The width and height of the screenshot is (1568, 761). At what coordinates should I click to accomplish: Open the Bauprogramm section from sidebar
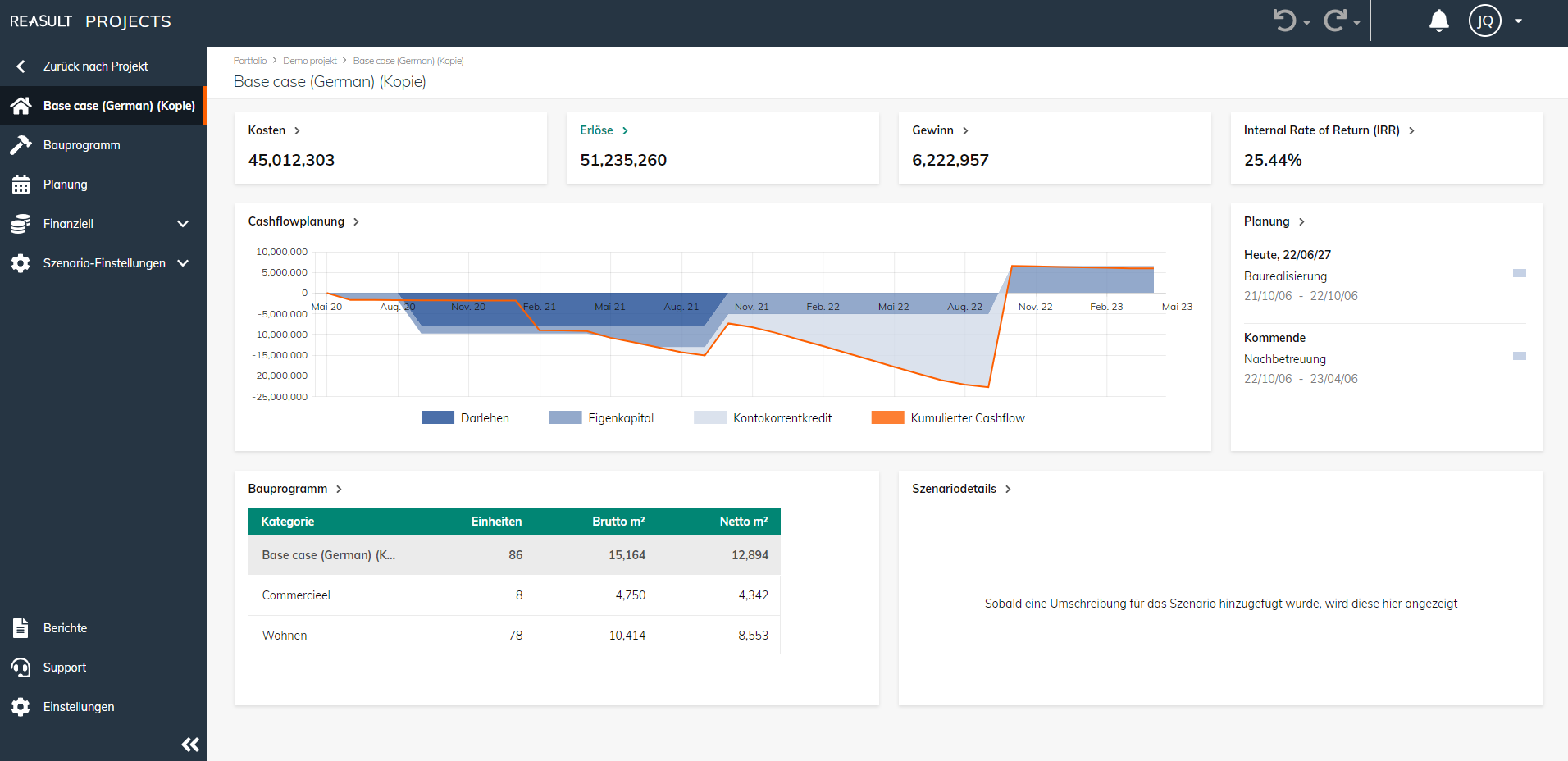point(81,144)
